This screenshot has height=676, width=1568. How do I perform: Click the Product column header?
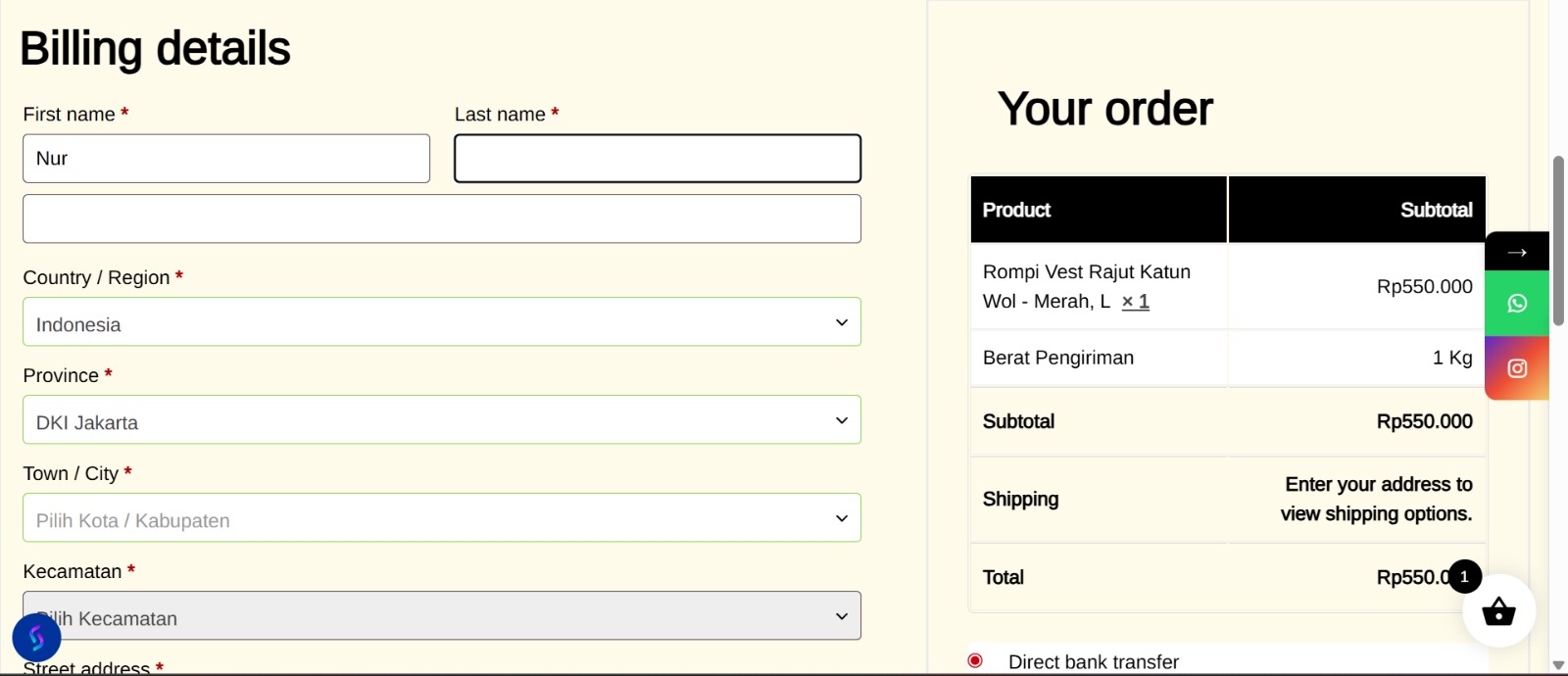coord(1016,210)
